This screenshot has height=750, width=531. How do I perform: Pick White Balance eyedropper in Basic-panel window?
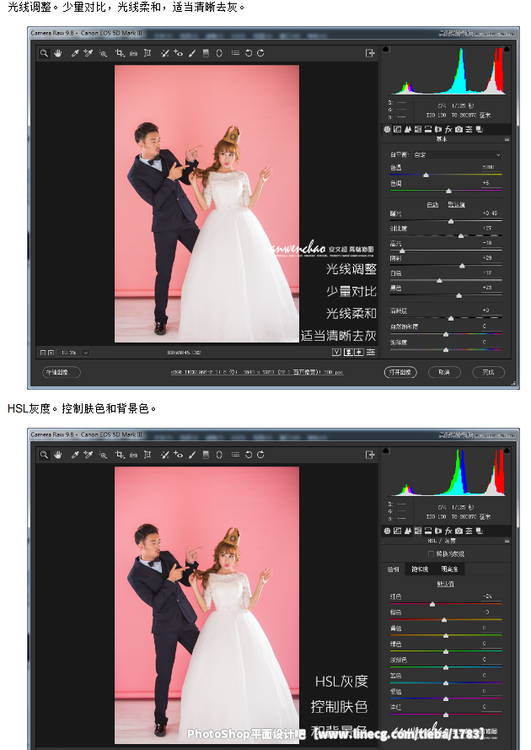point(75,53)
